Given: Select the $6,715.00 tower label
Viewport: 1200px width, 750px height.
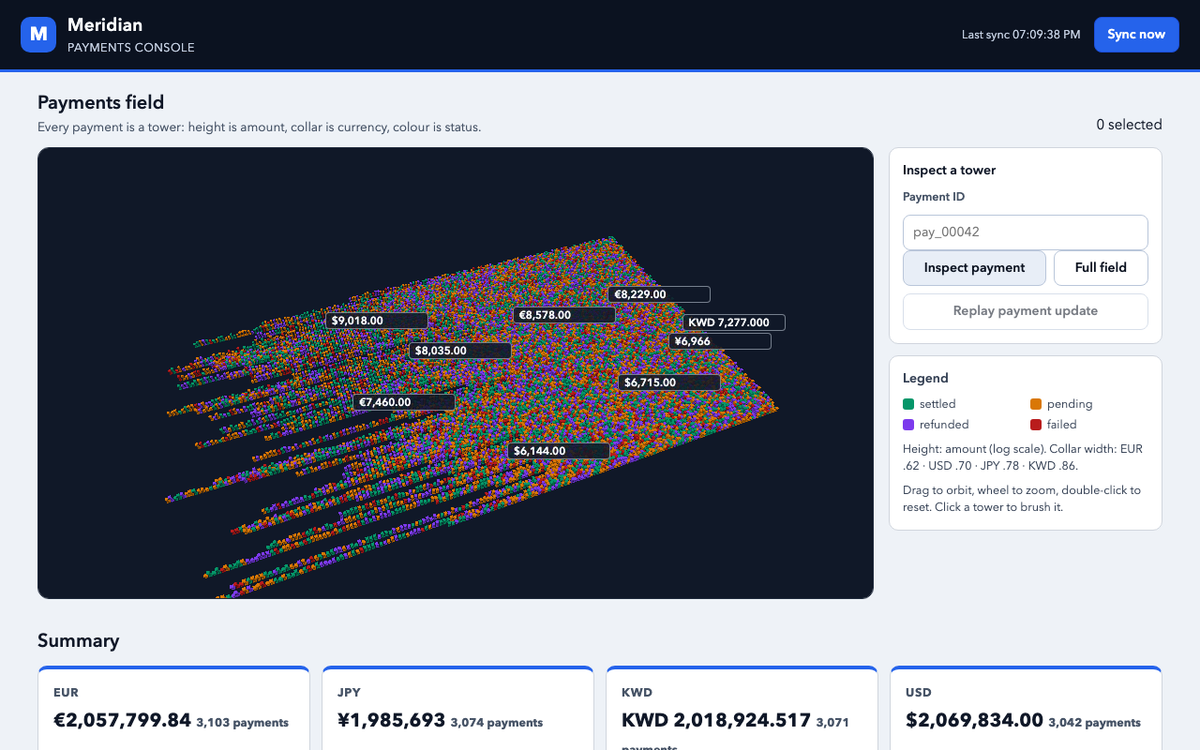Looking at the screenshot, I should coord(669,383).
